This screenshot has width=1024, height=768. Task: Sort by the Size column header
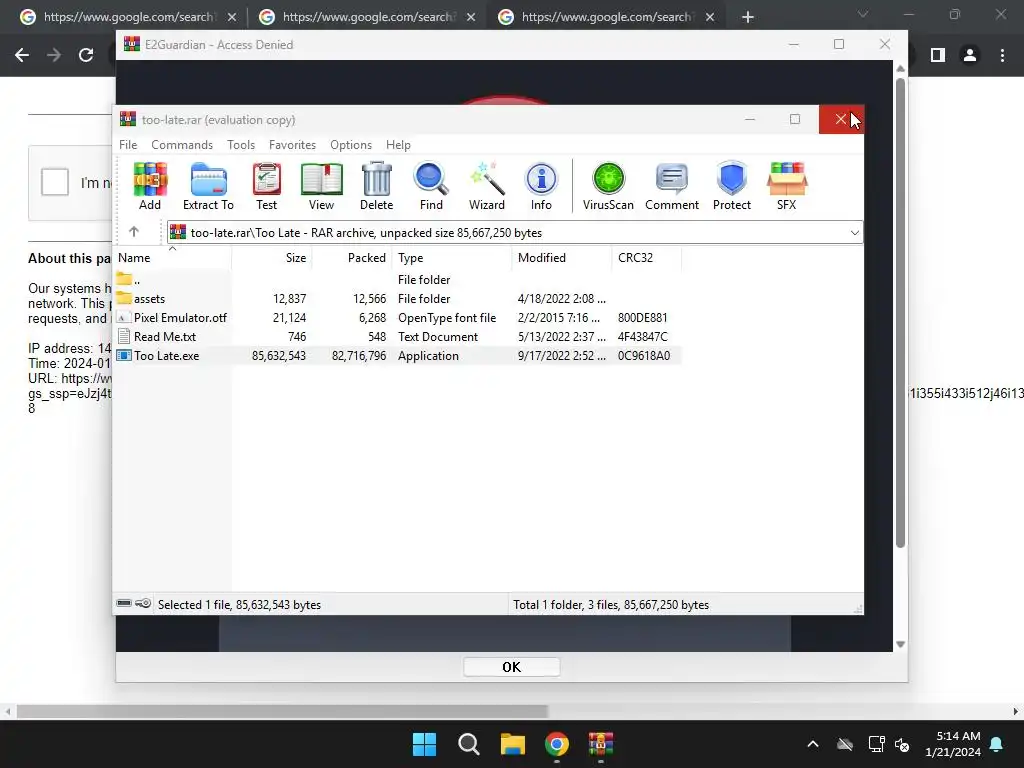tap(272, 258)
